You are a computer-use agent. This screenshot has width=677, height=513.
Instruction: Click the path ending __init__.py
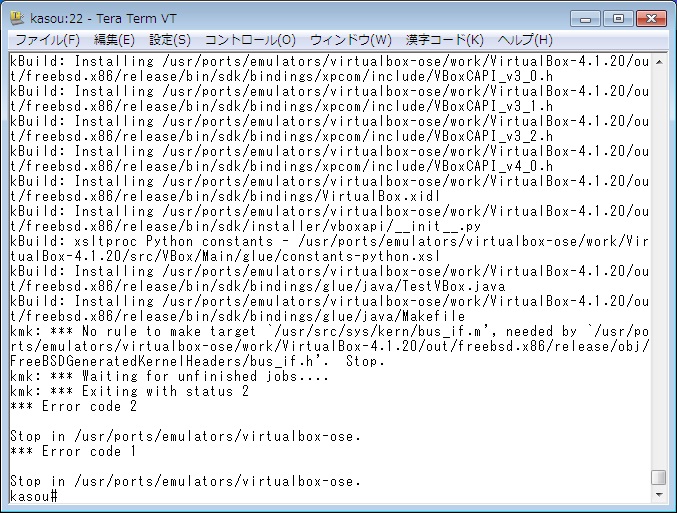[245, 226]
